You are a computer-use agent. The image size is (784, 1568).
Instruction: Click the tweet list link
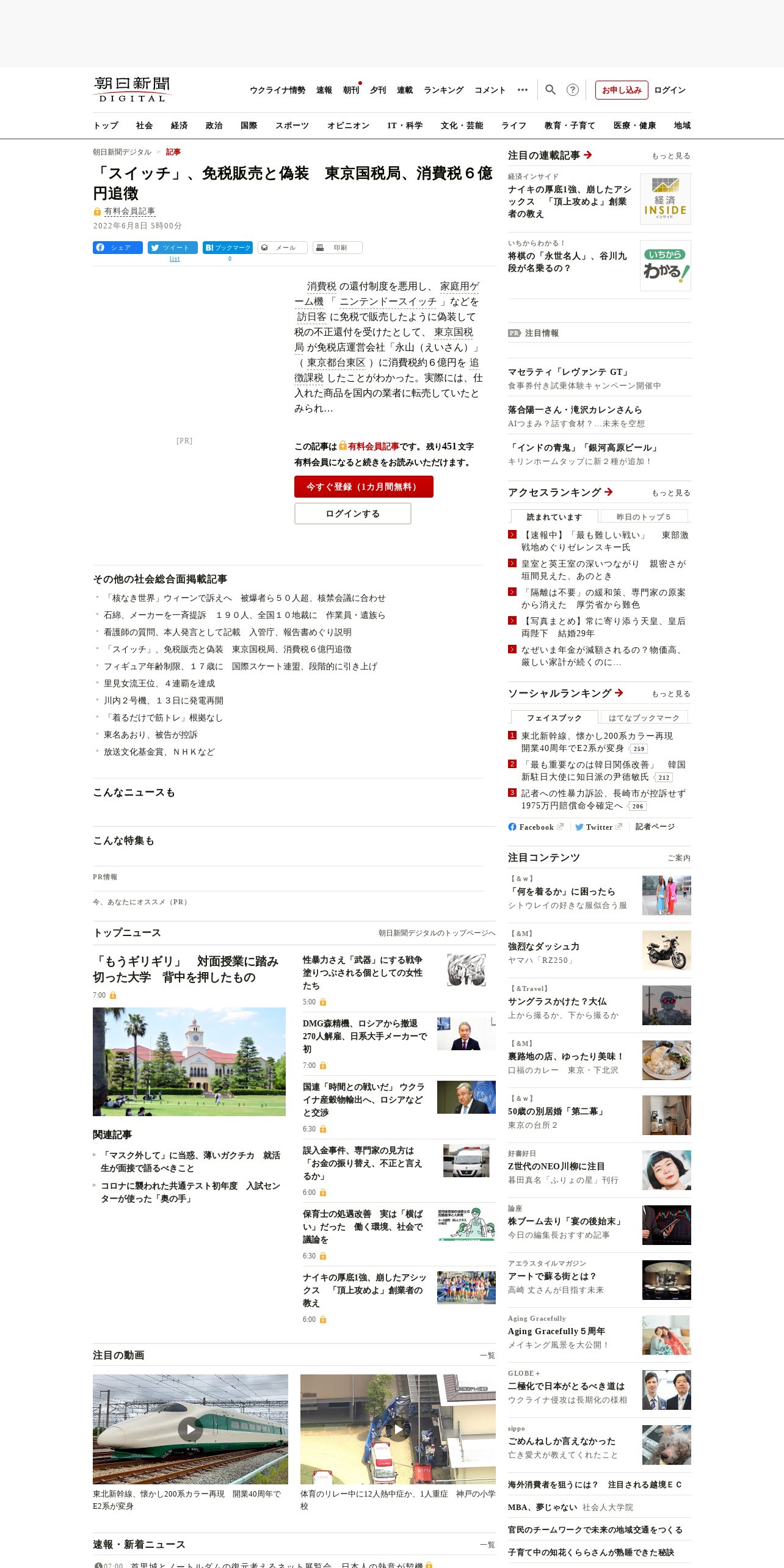175,259
